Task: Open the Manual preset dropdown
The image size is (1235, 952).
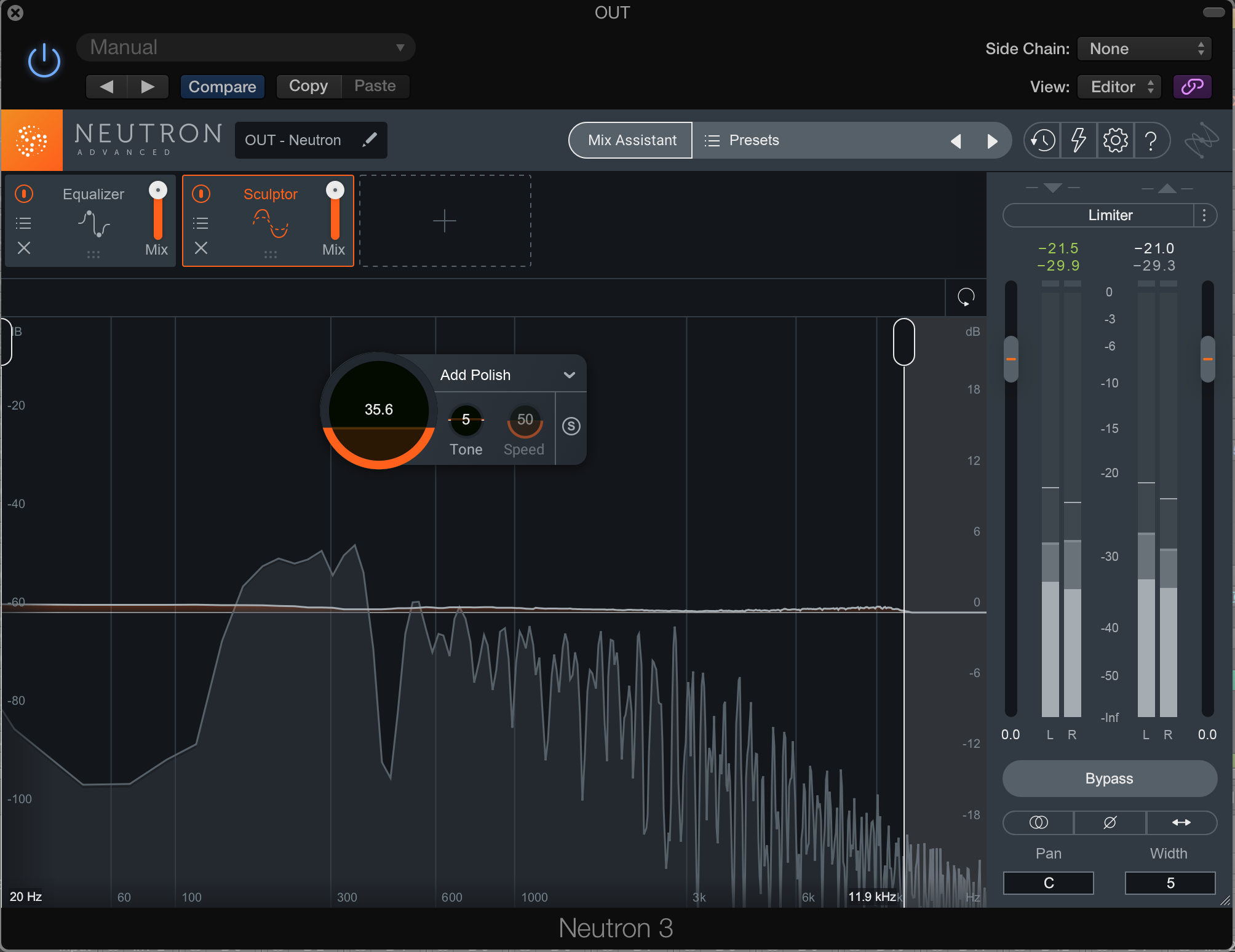Action: (x=246, y=47)
